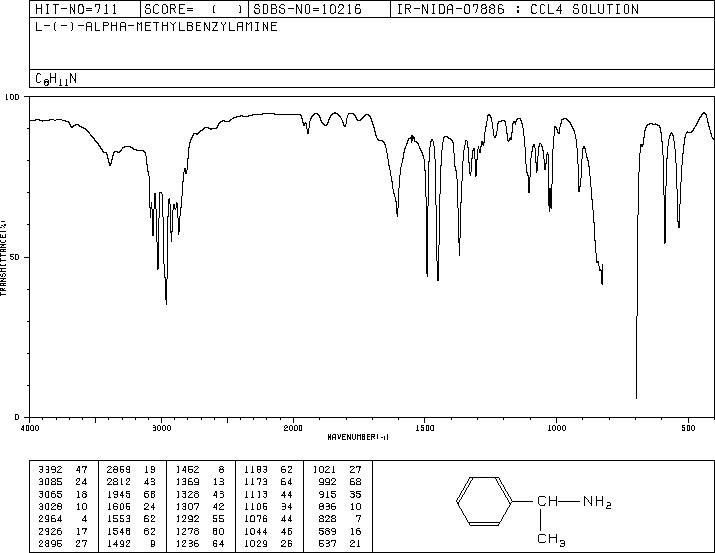Click the 1500 wavenumber axis label

pyautogui.click(x=425, y=428)
